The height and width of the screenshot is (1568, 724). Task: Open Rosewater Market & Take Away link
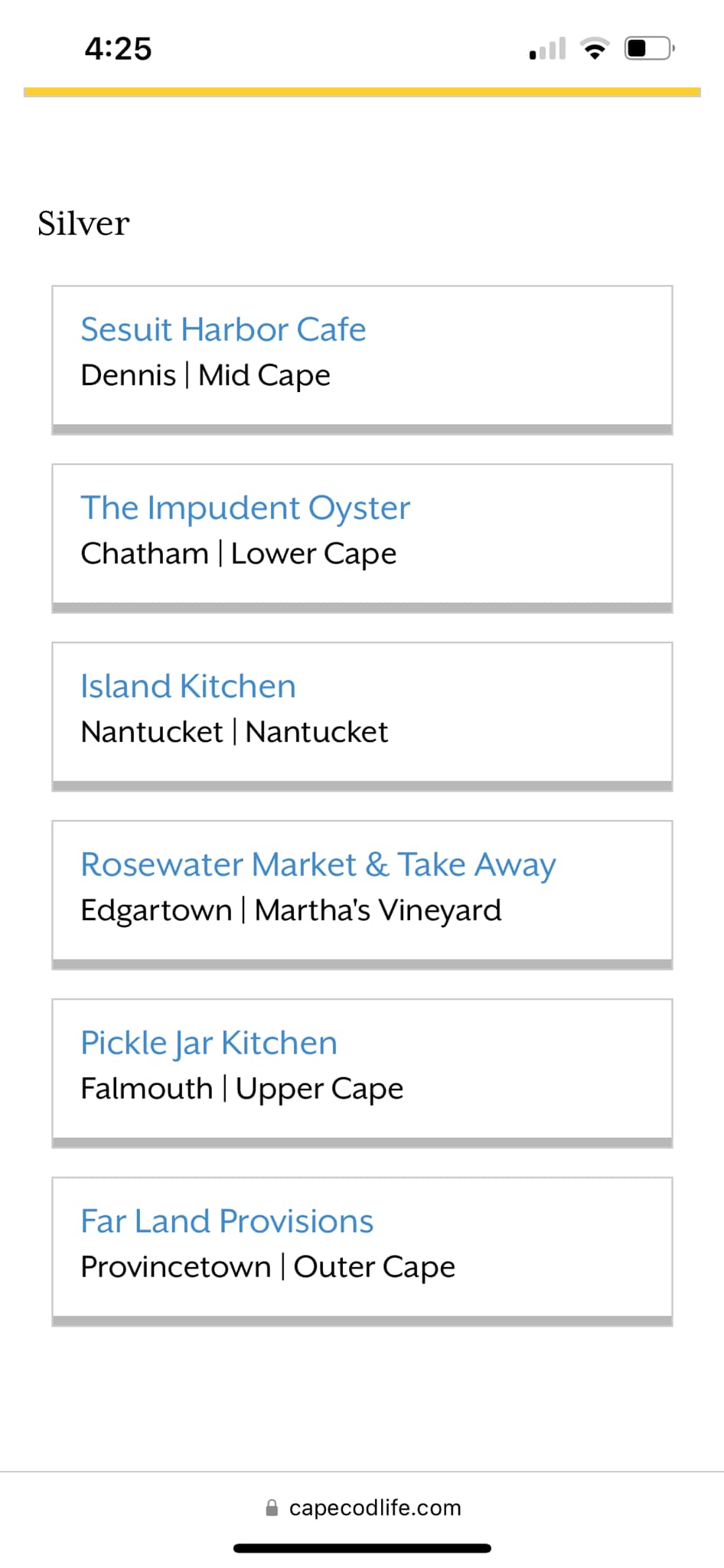[x=318, y=865]
